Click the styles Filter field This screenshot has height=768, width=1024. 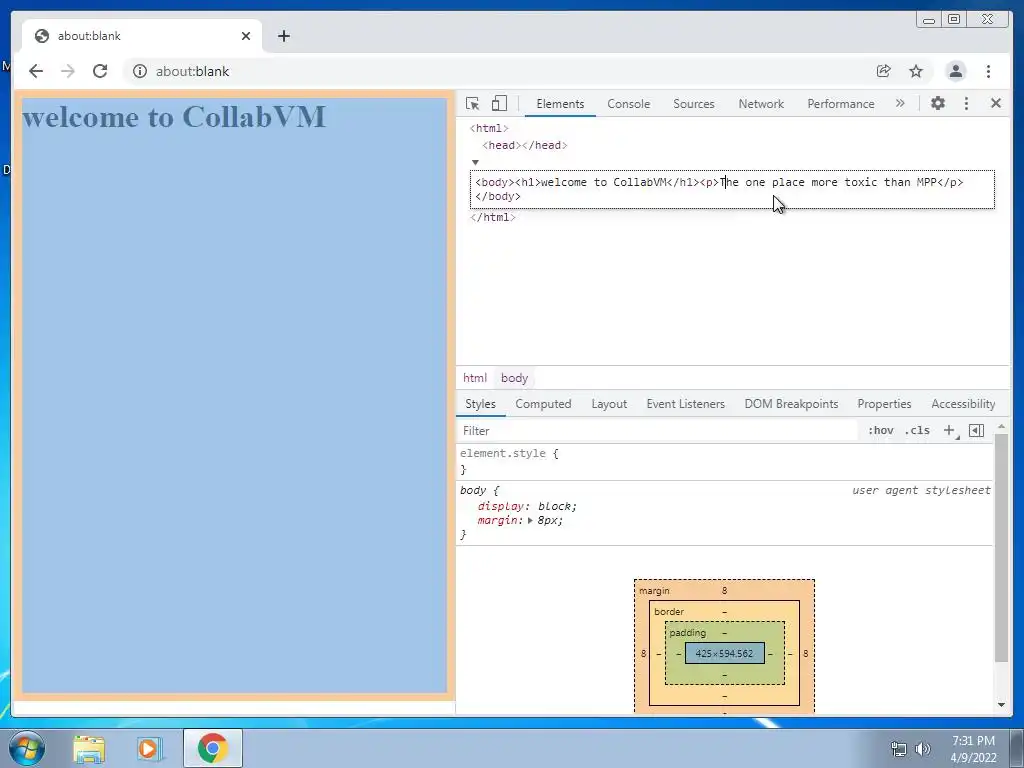tap(658, 430)
